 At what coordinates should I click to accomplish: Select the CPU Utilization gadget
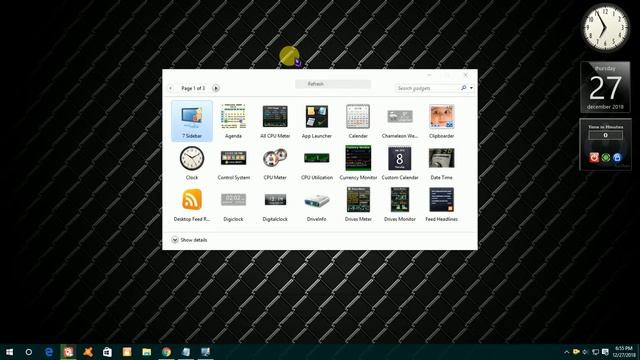tap(317, 162)
